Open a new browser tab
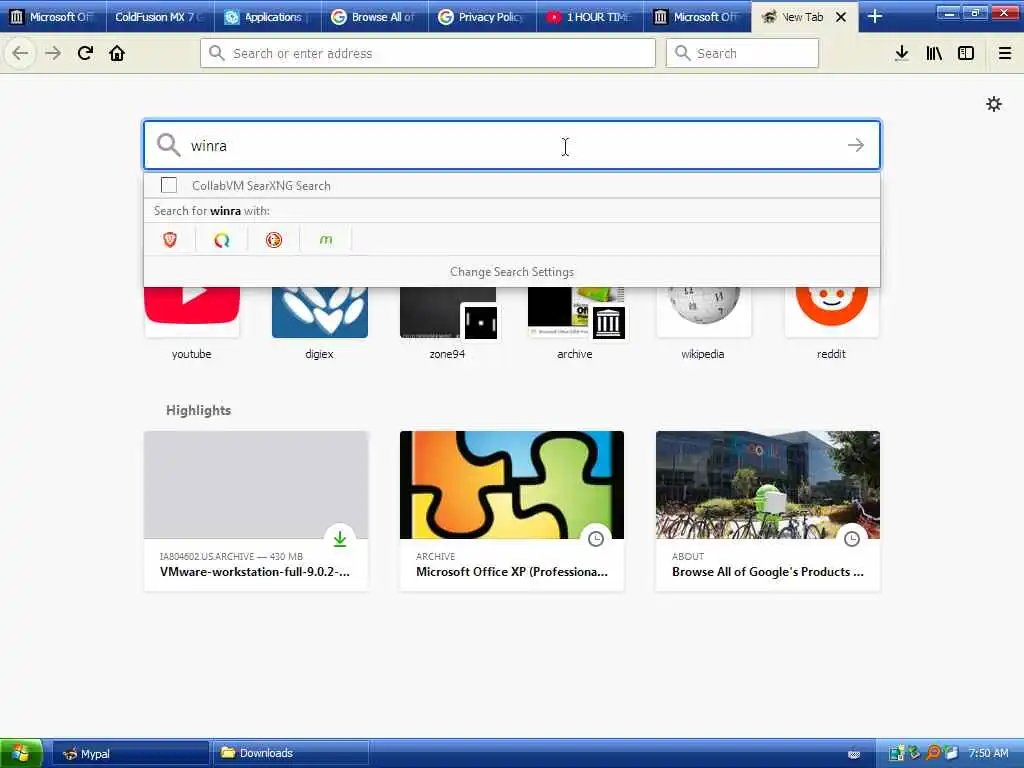The image size is (1024, 768). 874,17
